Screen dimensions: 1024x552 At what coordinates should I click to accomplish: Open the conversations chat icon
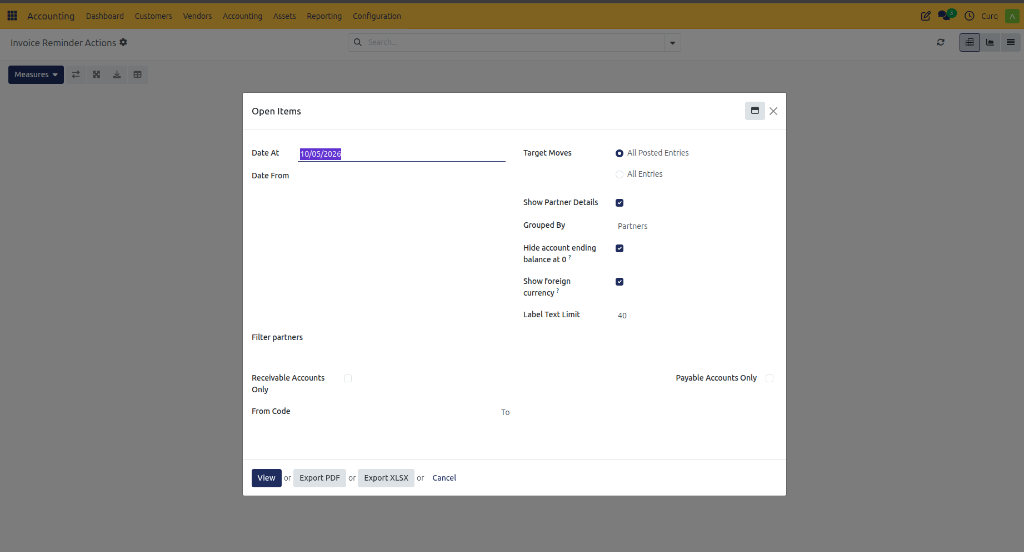click(946, 15)
